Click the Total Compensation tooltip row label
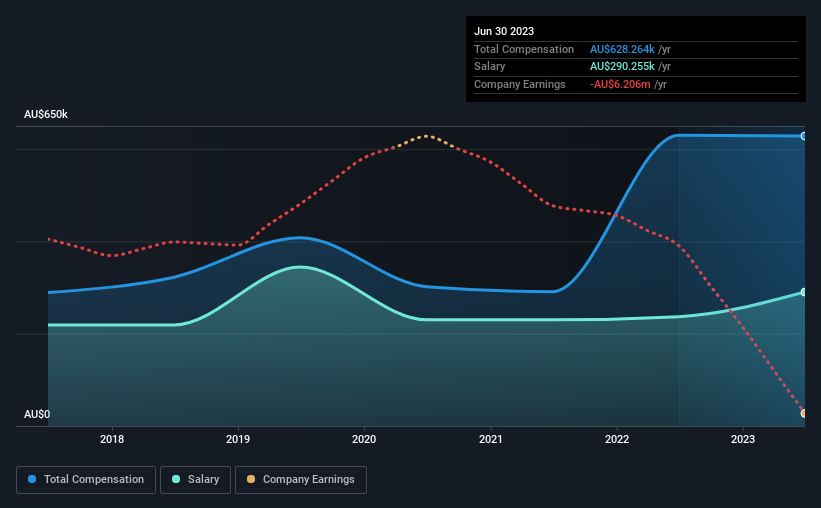Screen dimensions: 821x508 [x=524, y=49]
